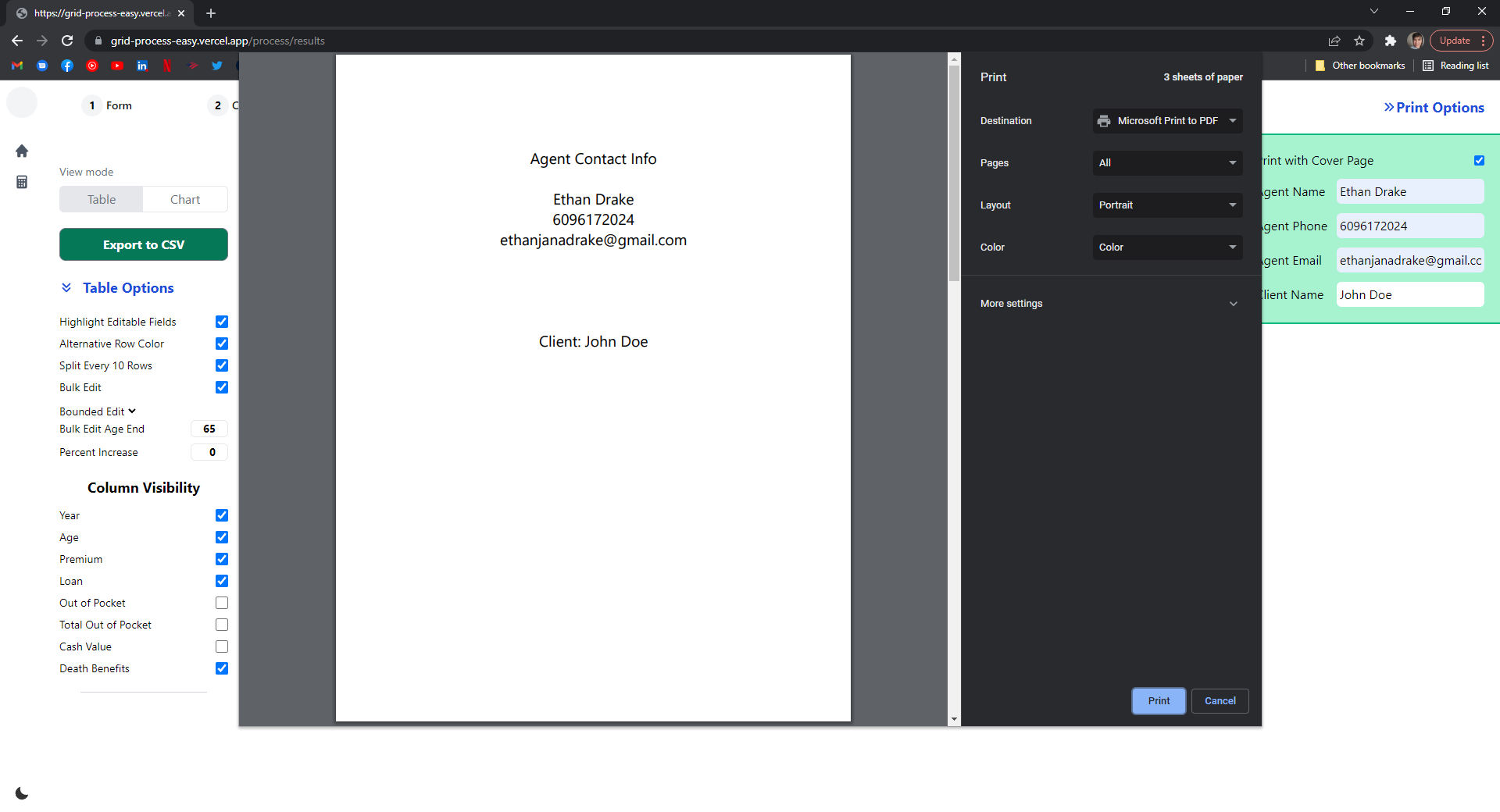Enable Out of Pocket column visibility
Image resolution: width=1500 pixels, height=812 pixels.
point(222,603)
